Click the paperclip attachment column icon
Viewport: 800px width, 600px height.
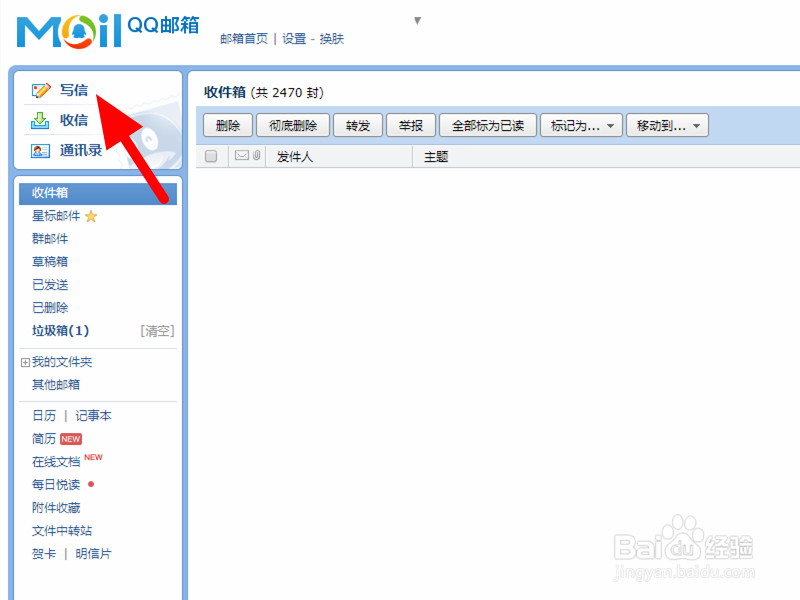pyautogui.click(x=256, y=155)
